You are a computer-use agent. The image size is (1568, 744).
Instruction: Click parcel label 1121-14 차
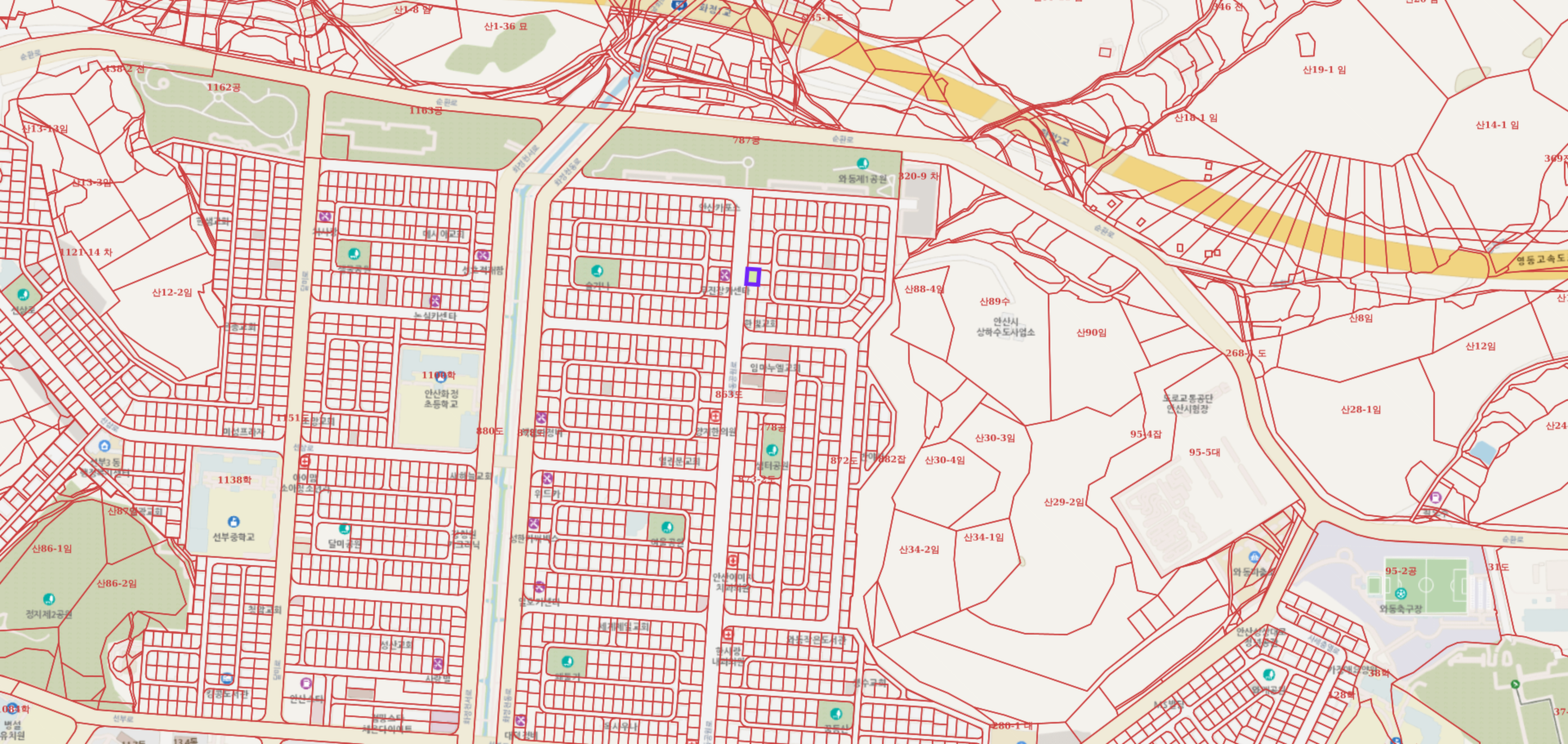tap(86, 252)
